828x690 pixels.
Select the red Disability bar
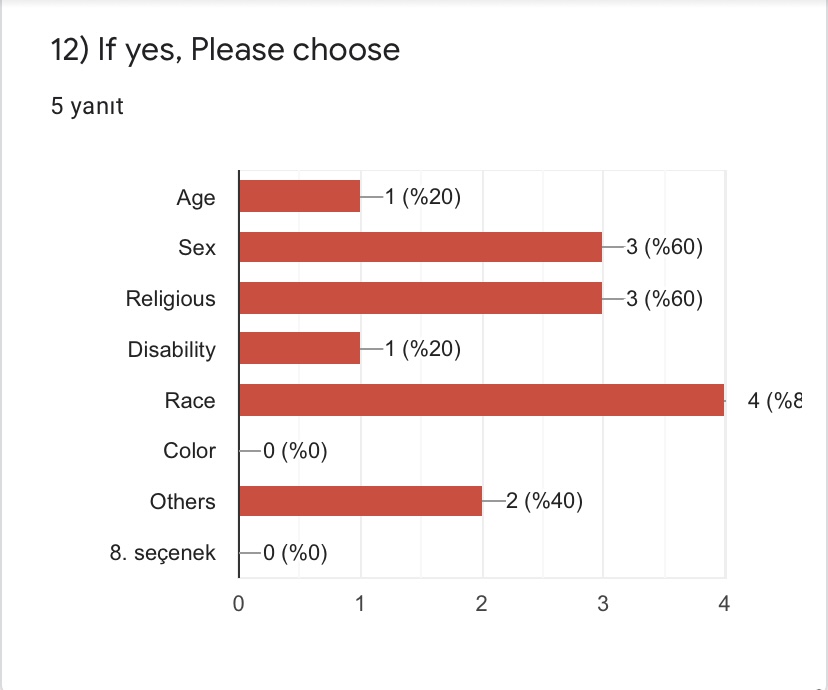(299, 349)
